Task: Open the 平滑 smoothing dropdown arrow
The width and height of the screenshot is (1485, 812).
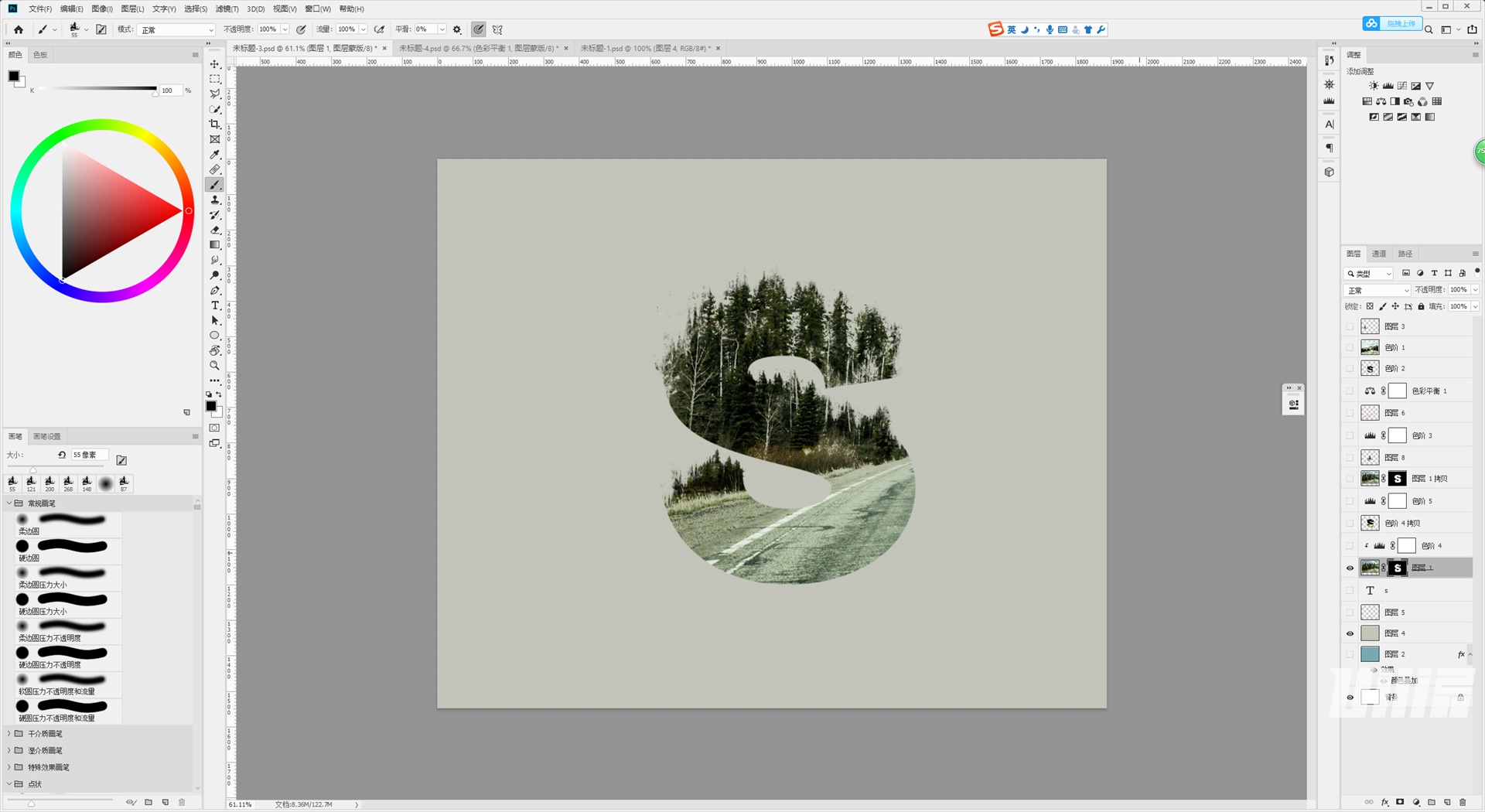Action: 442,29
